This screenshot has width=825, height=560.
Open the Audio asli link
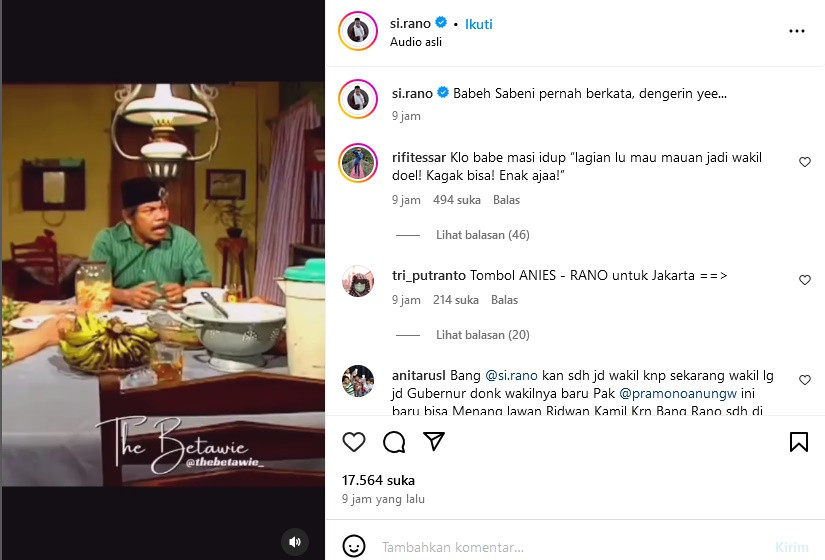pos(416,42)
